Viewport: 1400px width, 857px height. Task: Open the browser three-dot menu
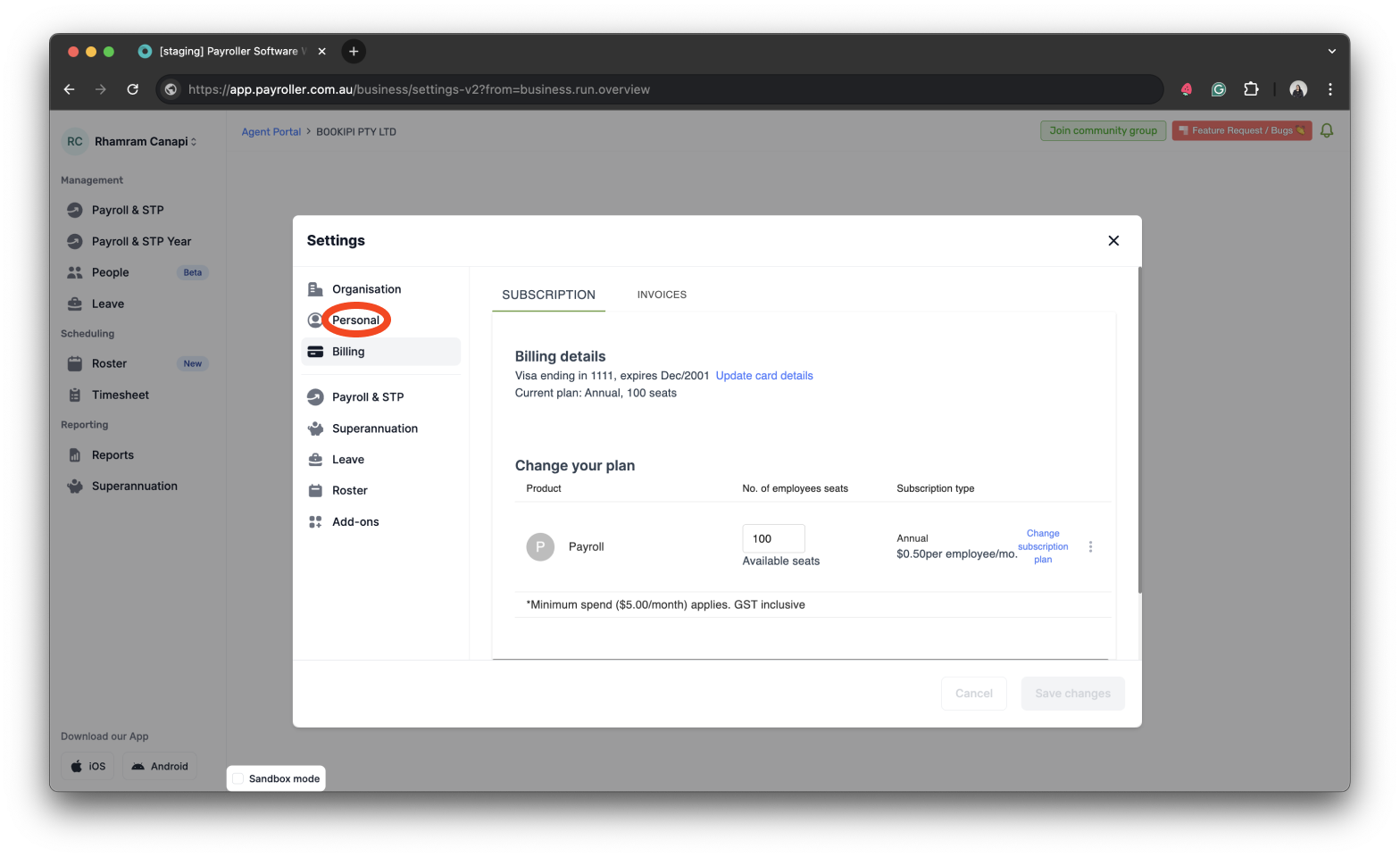coord(1330,89)
